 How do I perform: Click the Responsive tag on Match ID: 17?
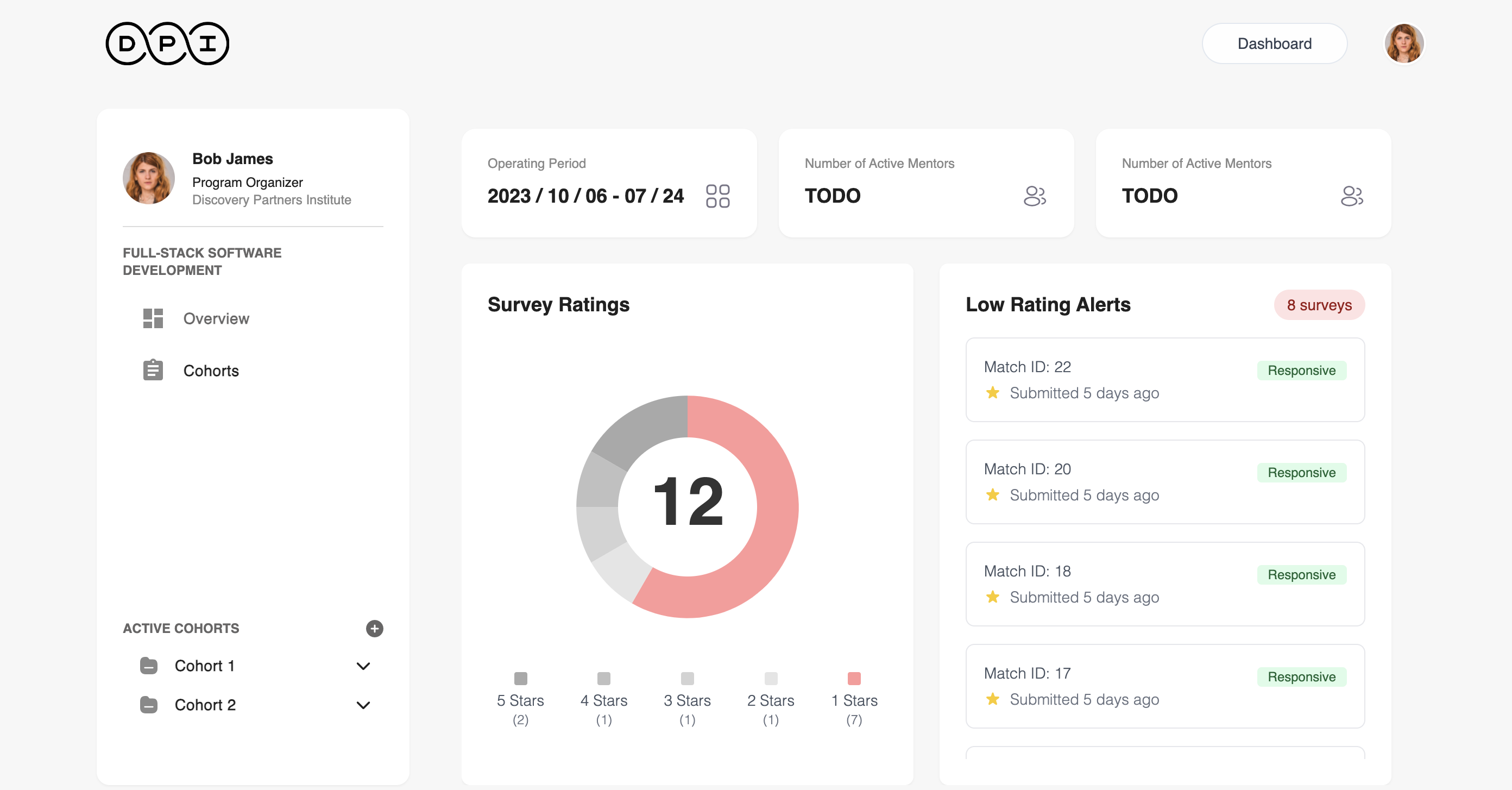pos(1301,676)
